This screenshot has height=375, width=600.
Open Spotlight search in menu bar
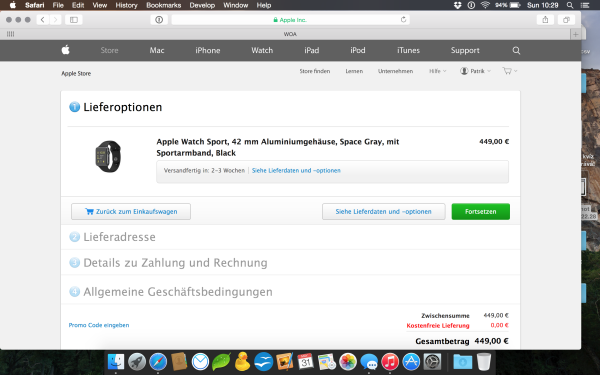tap(570, 5)
